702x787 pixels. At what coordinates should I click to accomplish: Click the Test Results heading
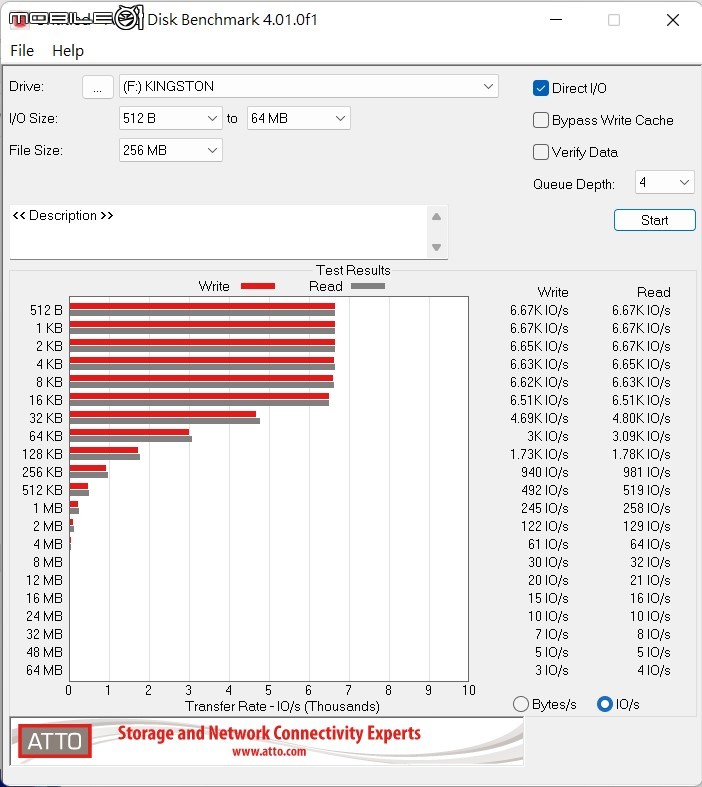click(x=353, y=270)
